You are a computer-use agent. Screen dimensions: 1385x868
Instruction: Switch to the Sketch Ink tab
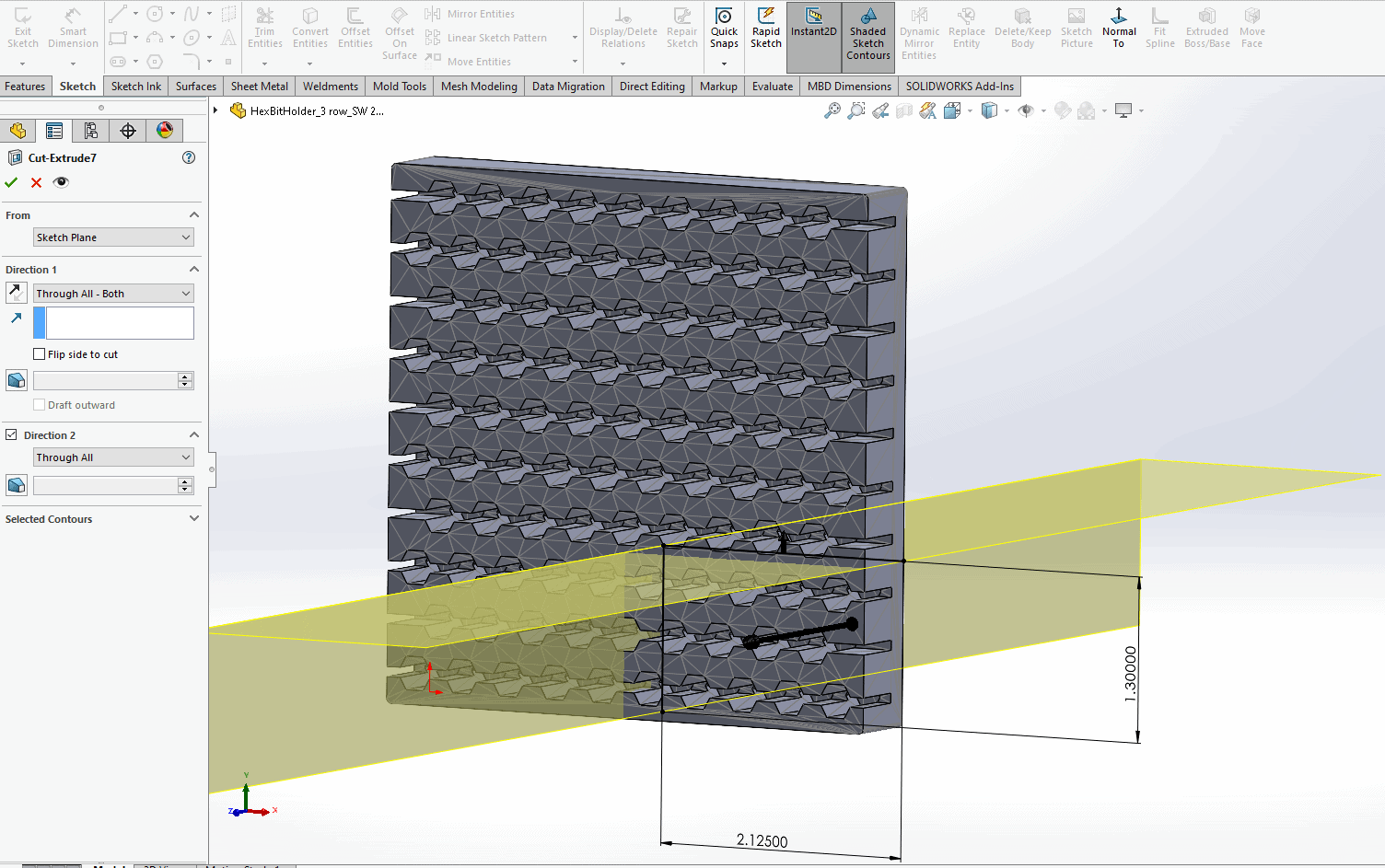(x=136, y=87)
